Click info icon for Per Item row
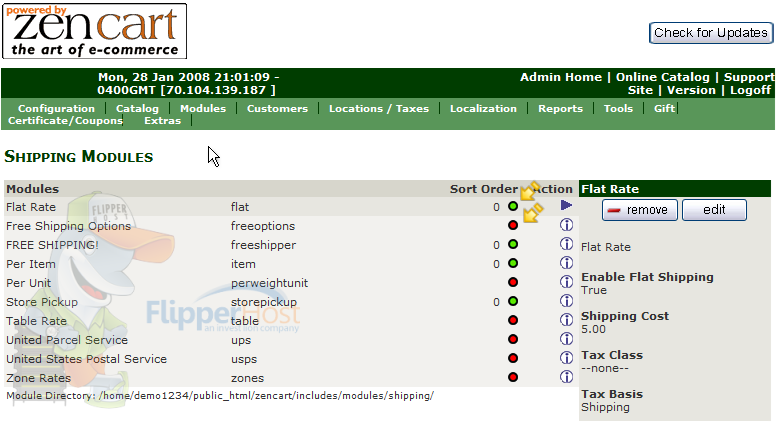This screenshot has width=776, height=422. click(x=566, y=263)
